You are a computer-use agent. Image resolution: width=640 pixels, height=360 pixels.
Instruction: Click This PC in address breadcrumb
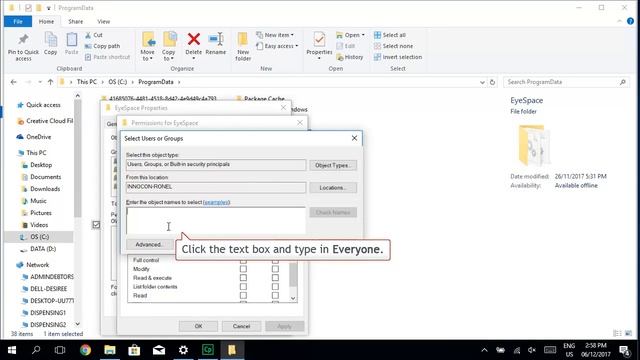click(87, 82)
